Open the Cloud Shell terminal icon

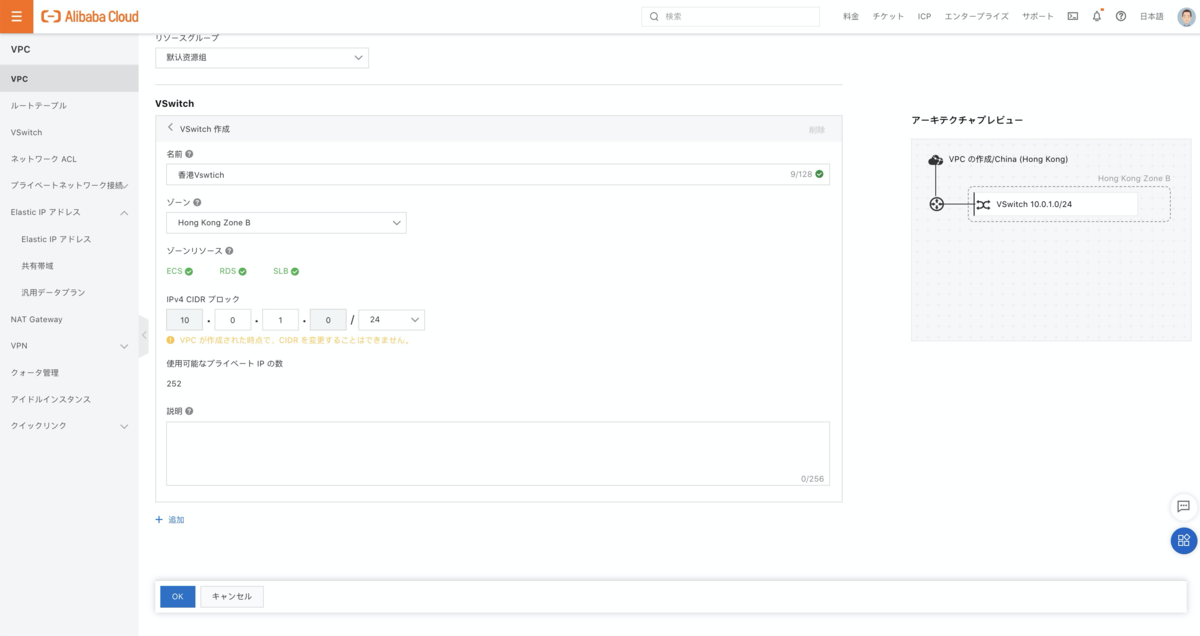click(1073, 17)
